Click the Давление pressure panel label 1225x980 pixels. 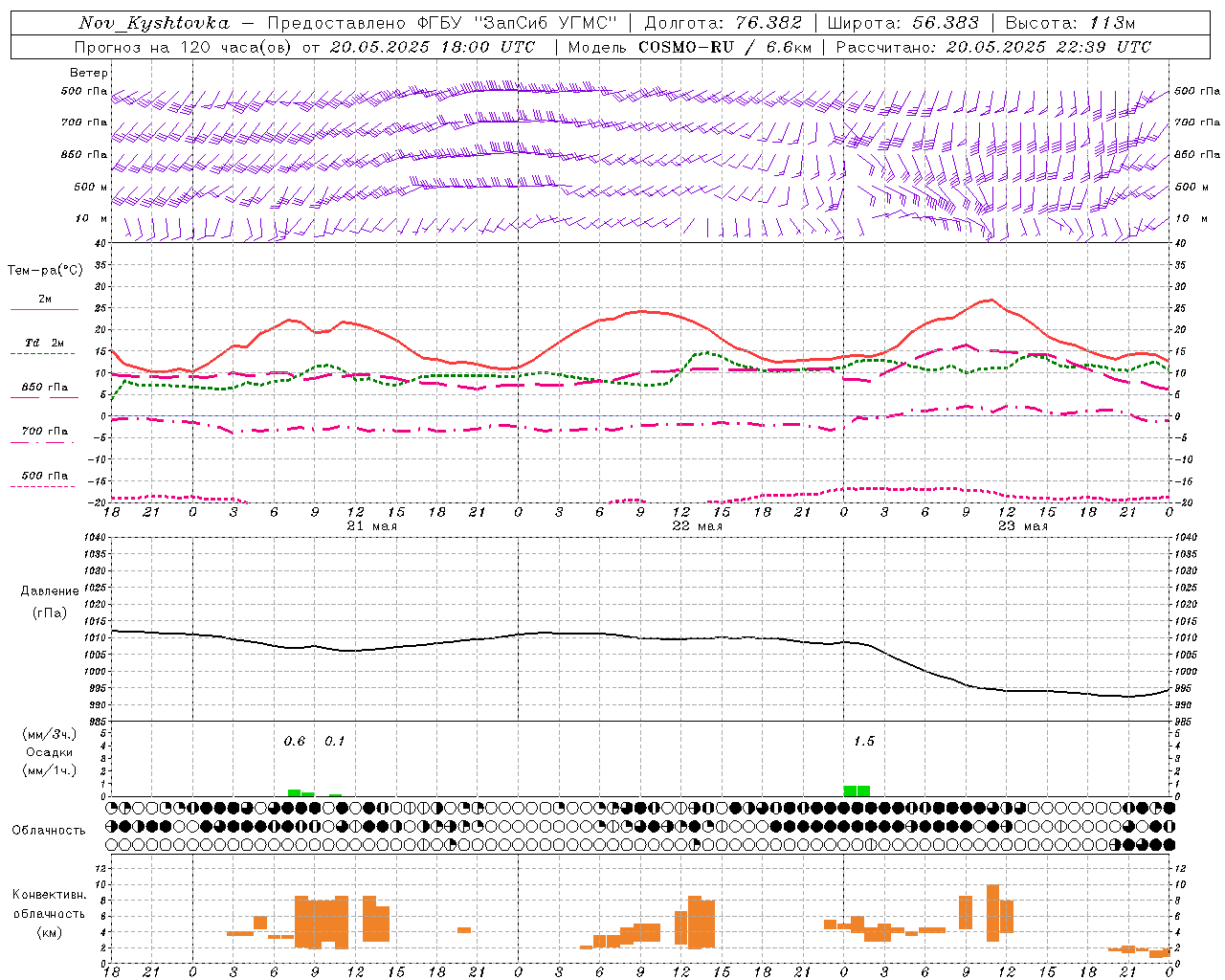pos(49,591)
